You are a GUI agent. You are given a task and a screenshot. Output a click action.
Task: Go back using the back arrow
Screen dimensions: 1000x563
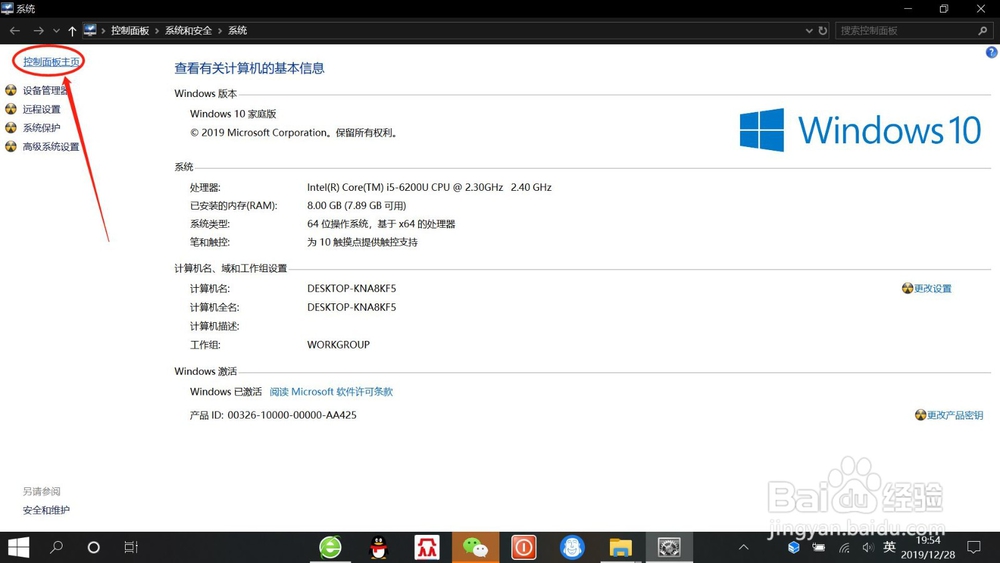click(x=15, y=31)
